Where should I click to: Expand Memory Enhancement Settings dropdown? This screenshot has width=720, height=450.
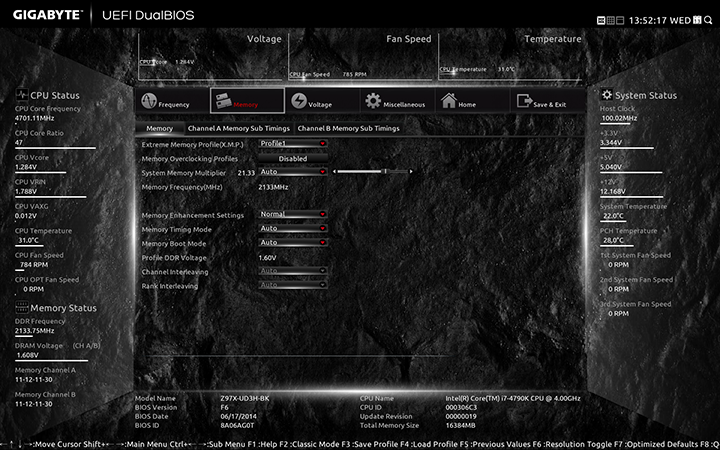(x=293, y=214)
